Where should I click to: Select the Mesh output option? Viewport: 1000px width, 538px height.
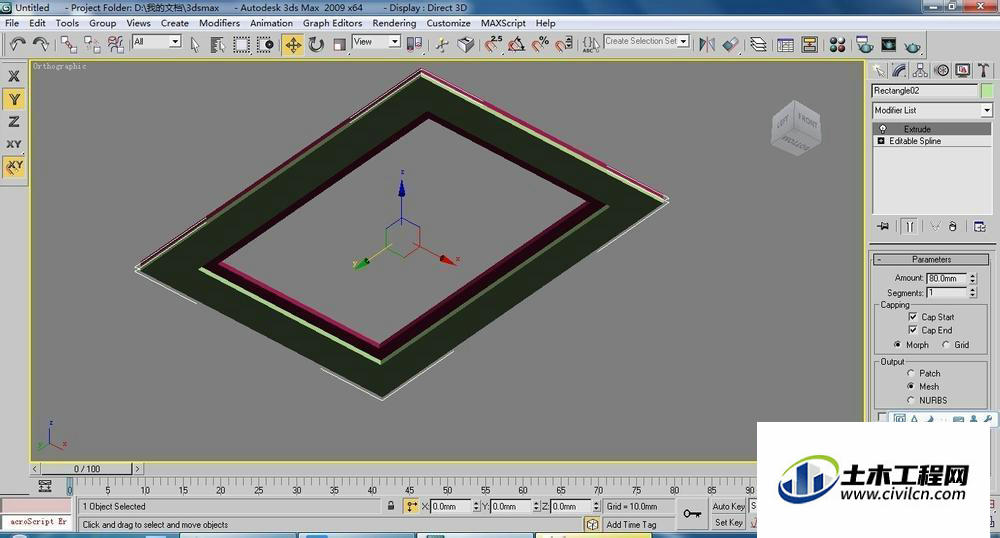click(x=911, y=387)
